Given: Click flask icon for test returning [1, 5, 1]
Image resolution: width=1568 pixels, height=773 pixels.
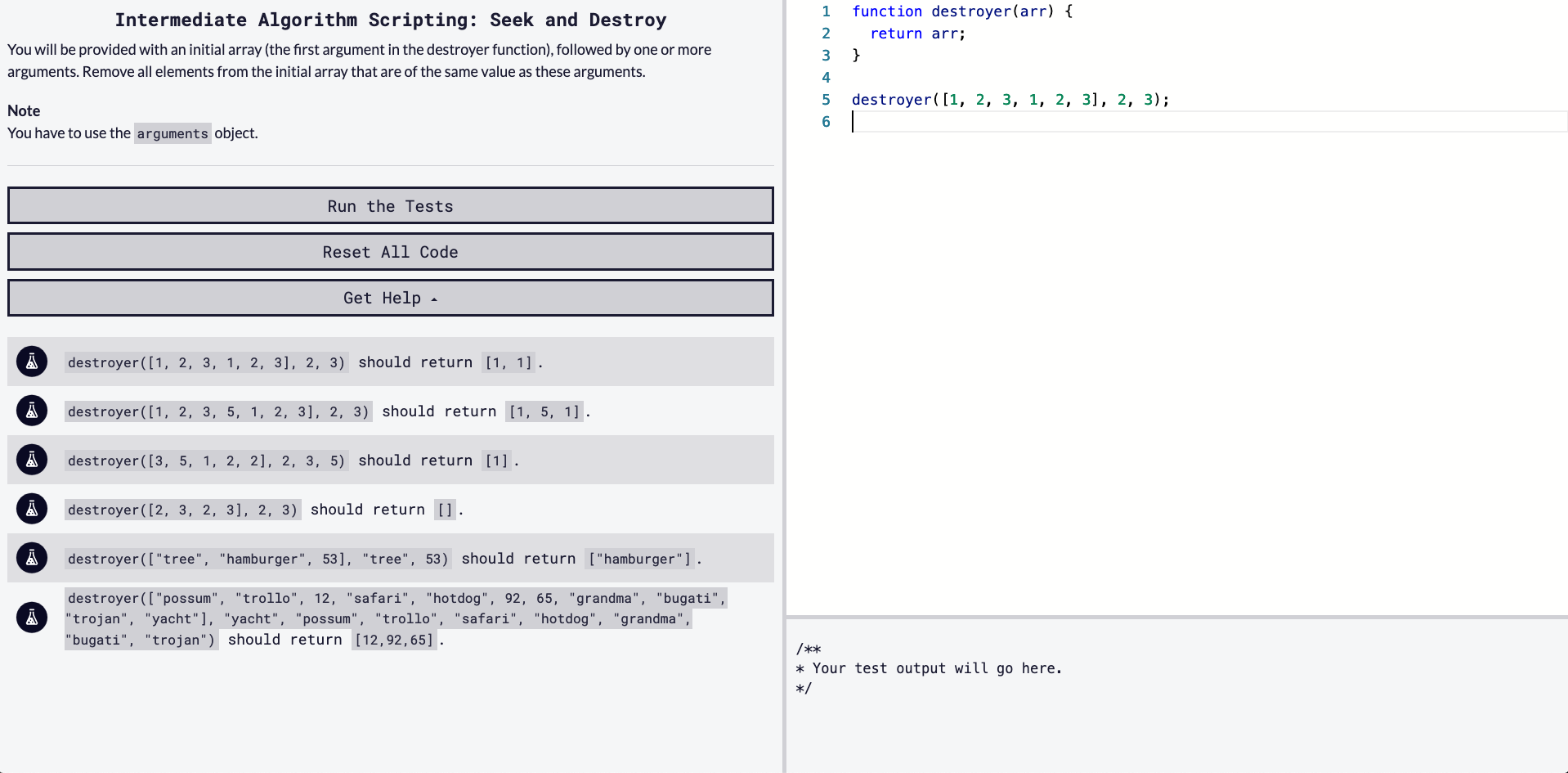Looking at the screenshot, I should tap(32, 411).
